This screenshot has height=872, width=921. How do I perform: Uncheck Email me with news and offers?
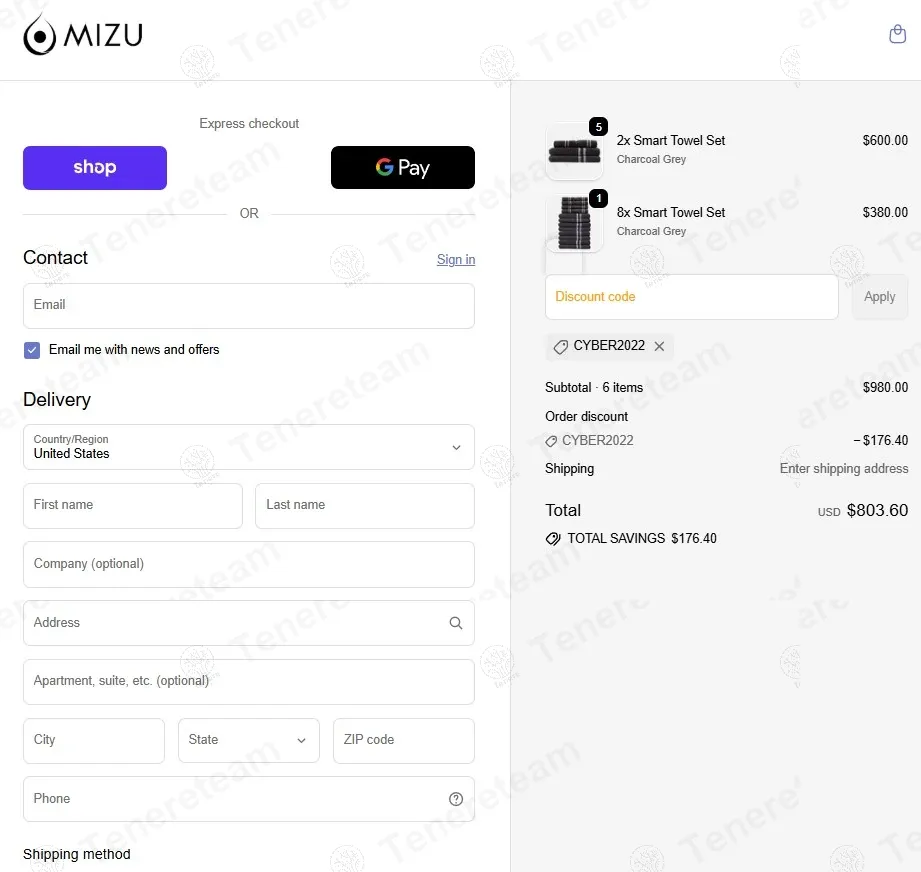tap(32, 350)
